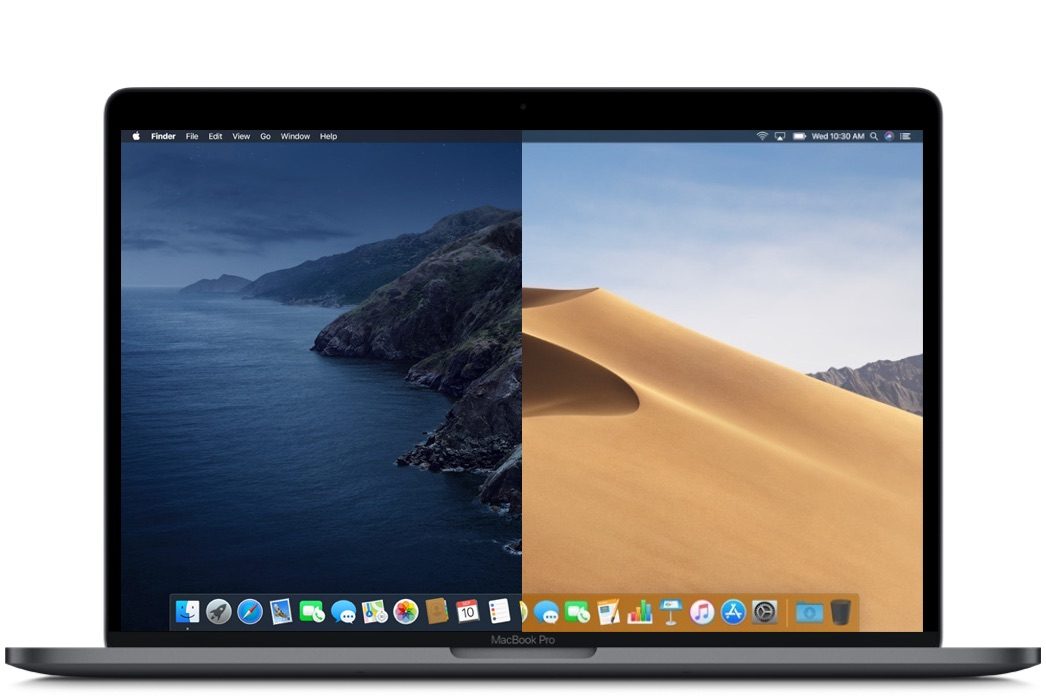Open System Preferences gear icon
This screenshot has width=1046, height=700.
point(764,611)
